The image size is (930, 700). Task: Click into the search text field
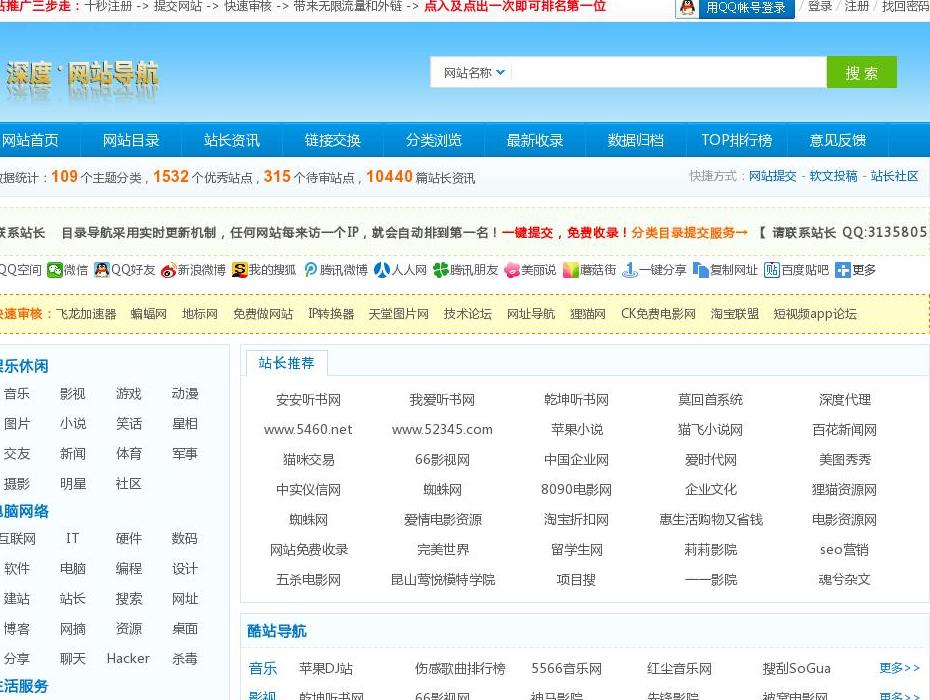pyautogui.click(x=668, y=72)
